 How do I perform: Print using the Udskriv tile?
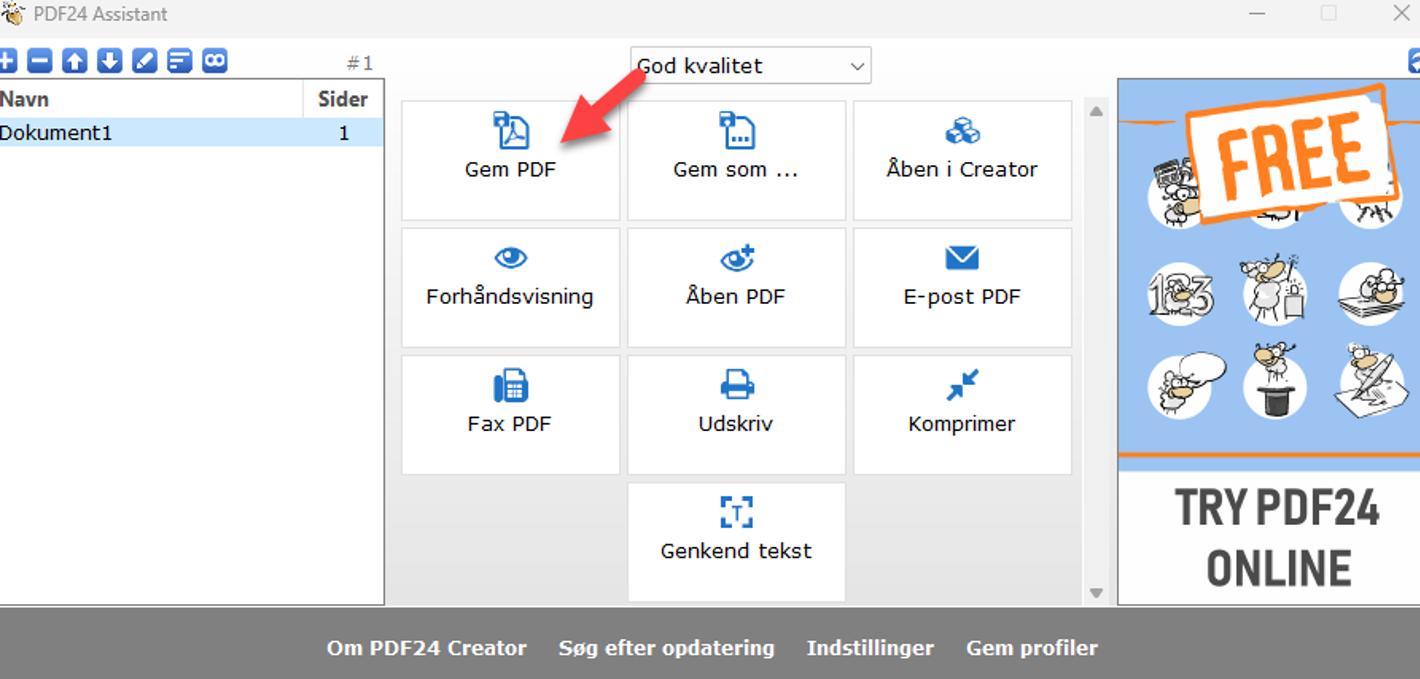pos(736,415)
